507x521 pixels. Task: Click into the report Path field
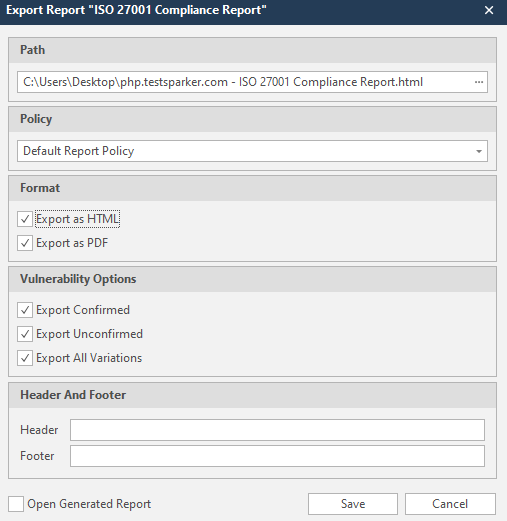pos(245,82)
